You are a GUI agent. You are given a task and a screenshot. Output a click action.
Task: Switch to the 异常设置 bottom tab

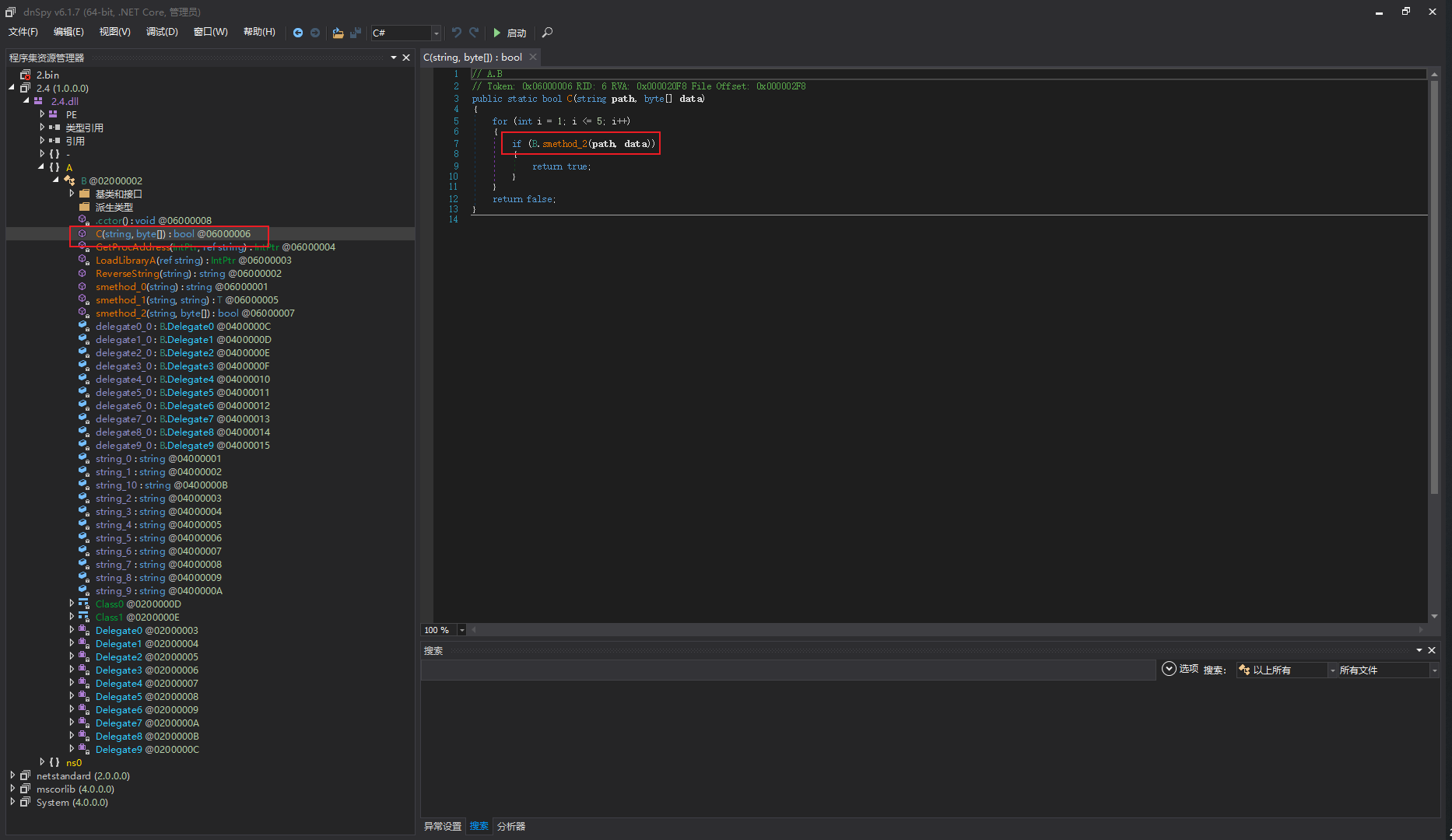click(x=443, y=826)
